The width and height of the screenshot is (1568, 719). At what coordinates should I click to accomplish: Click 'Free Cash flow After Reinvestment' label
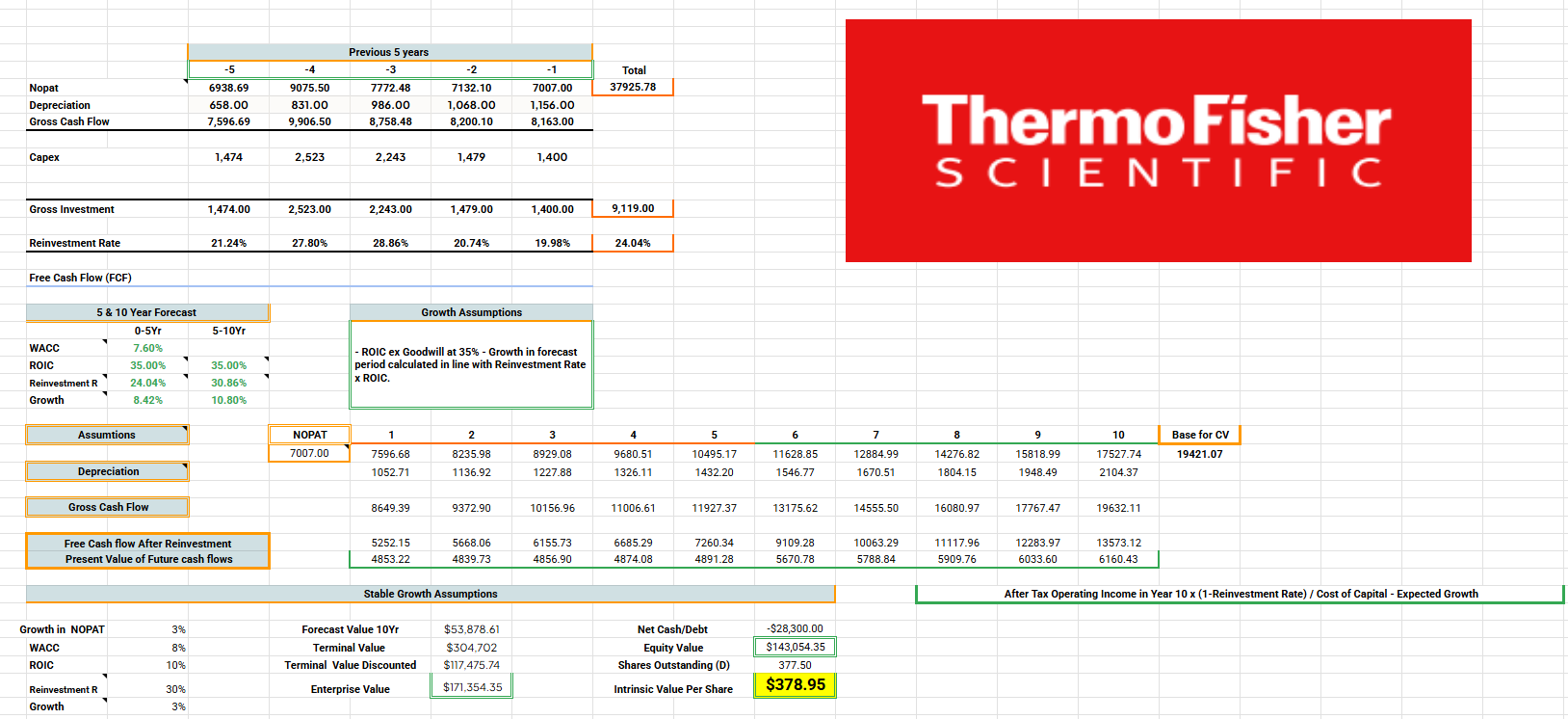coord(147,544)
